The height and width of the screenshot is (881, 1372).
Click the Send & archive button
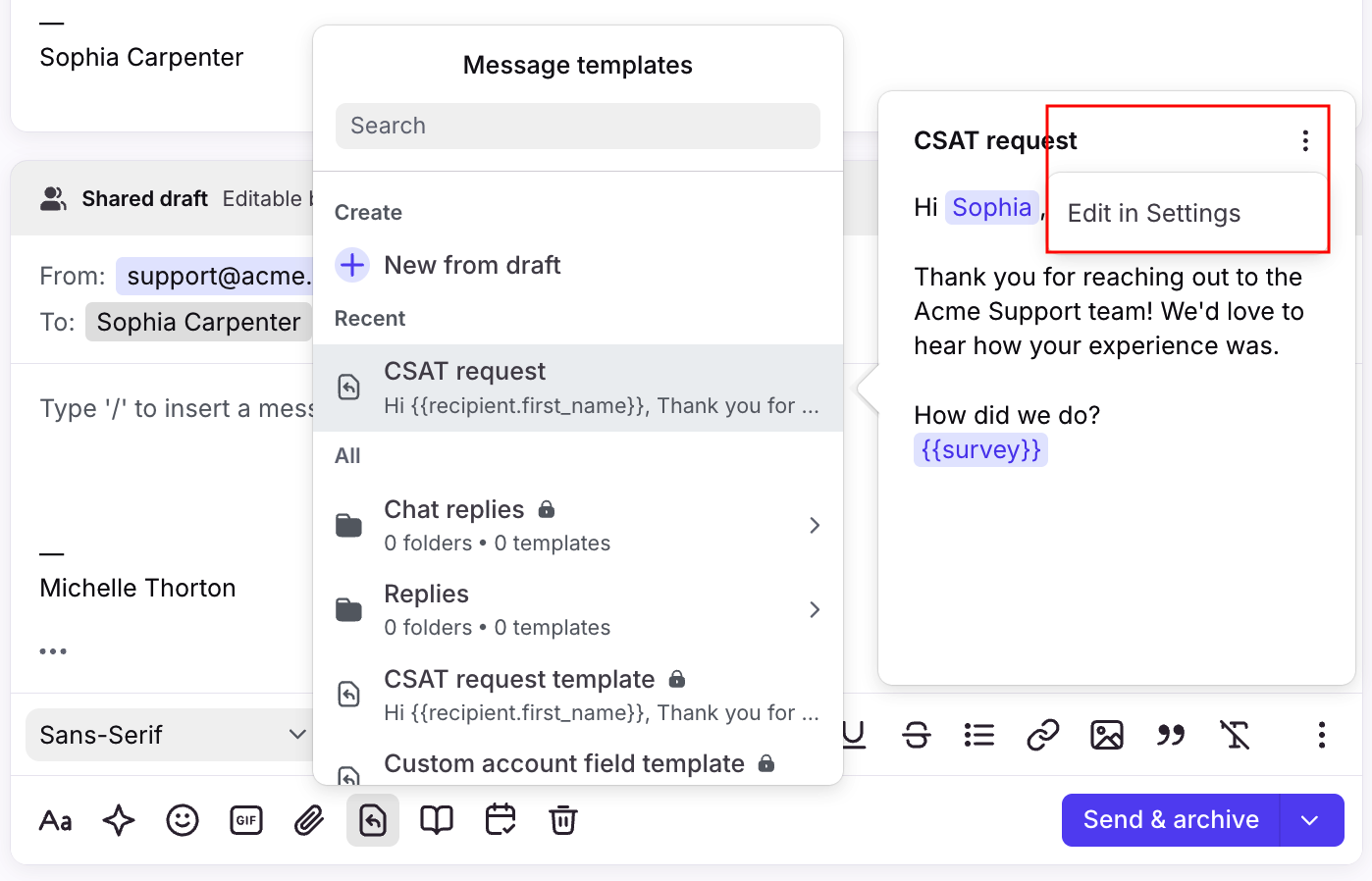(1171, 820)
